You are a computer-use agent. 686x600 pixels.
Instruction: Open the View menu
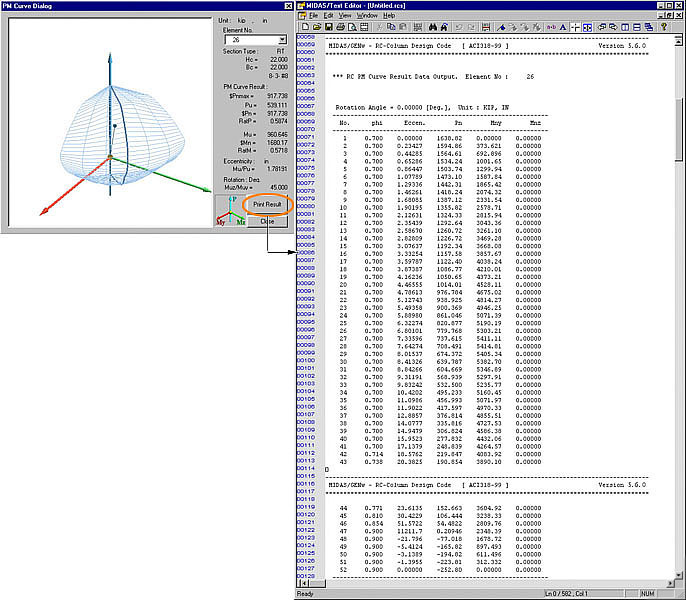[345, 16]
